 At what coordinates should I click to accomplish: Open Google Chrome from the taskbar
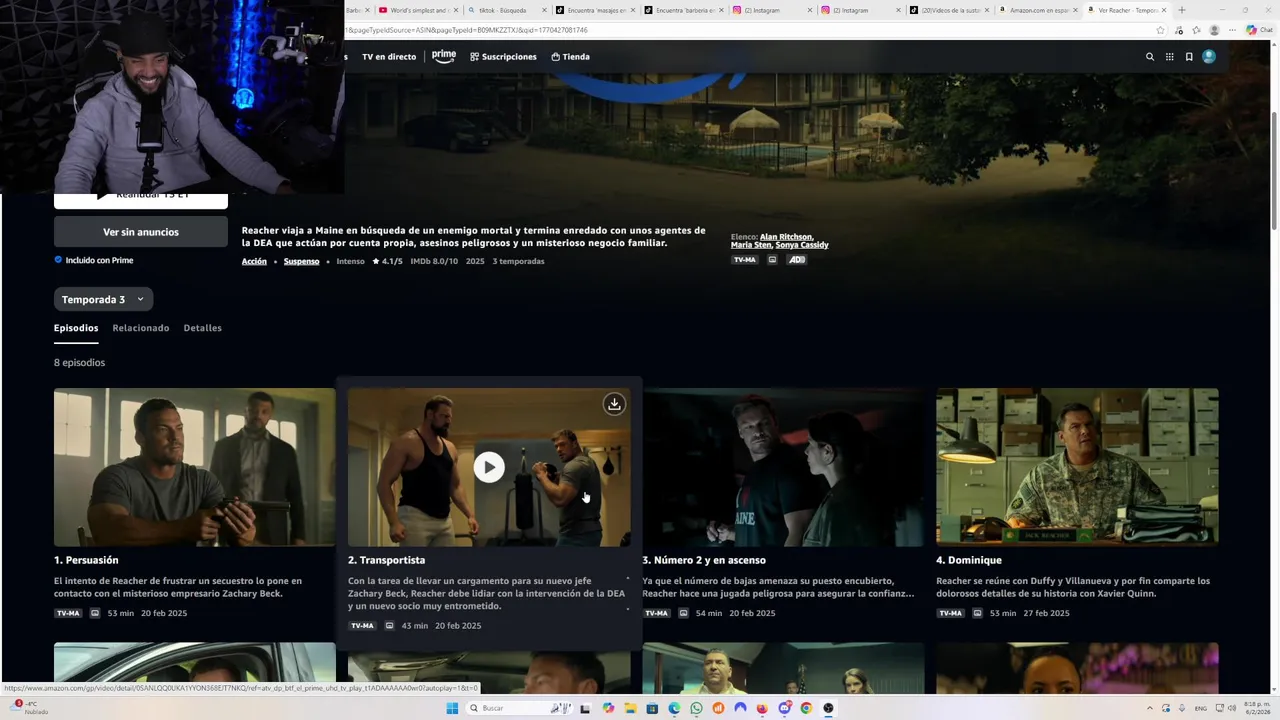(806, 708)
